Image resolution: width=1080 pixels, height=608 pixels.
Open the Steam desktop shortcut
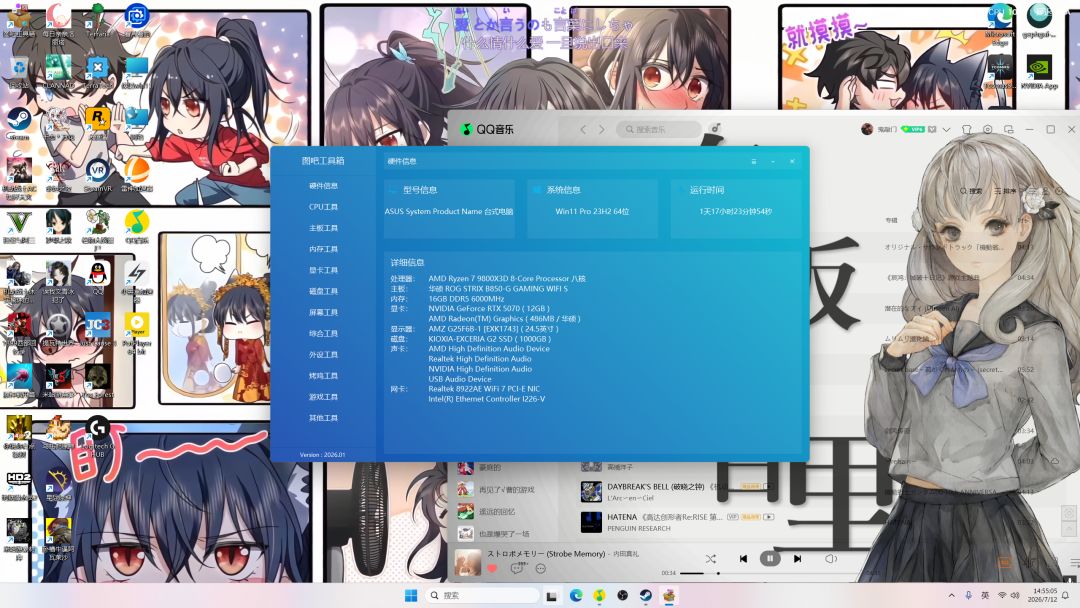[x=19, y=123]
